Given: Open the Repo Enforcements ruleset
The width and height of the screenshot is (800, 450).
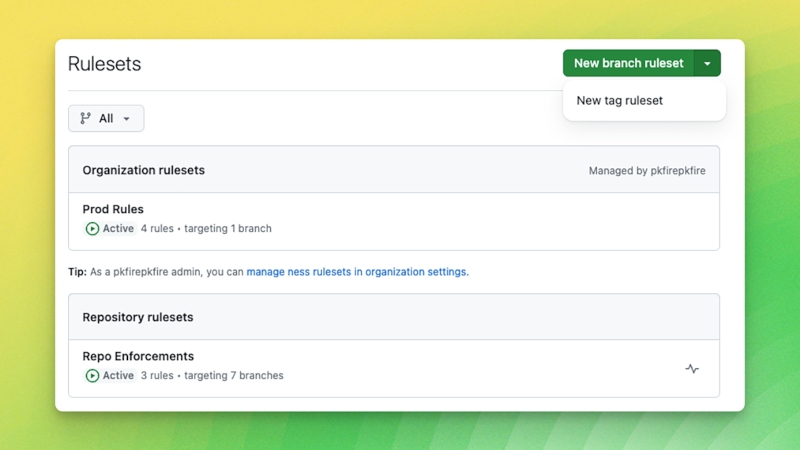Looking at the screenshot, I should 138,356.
